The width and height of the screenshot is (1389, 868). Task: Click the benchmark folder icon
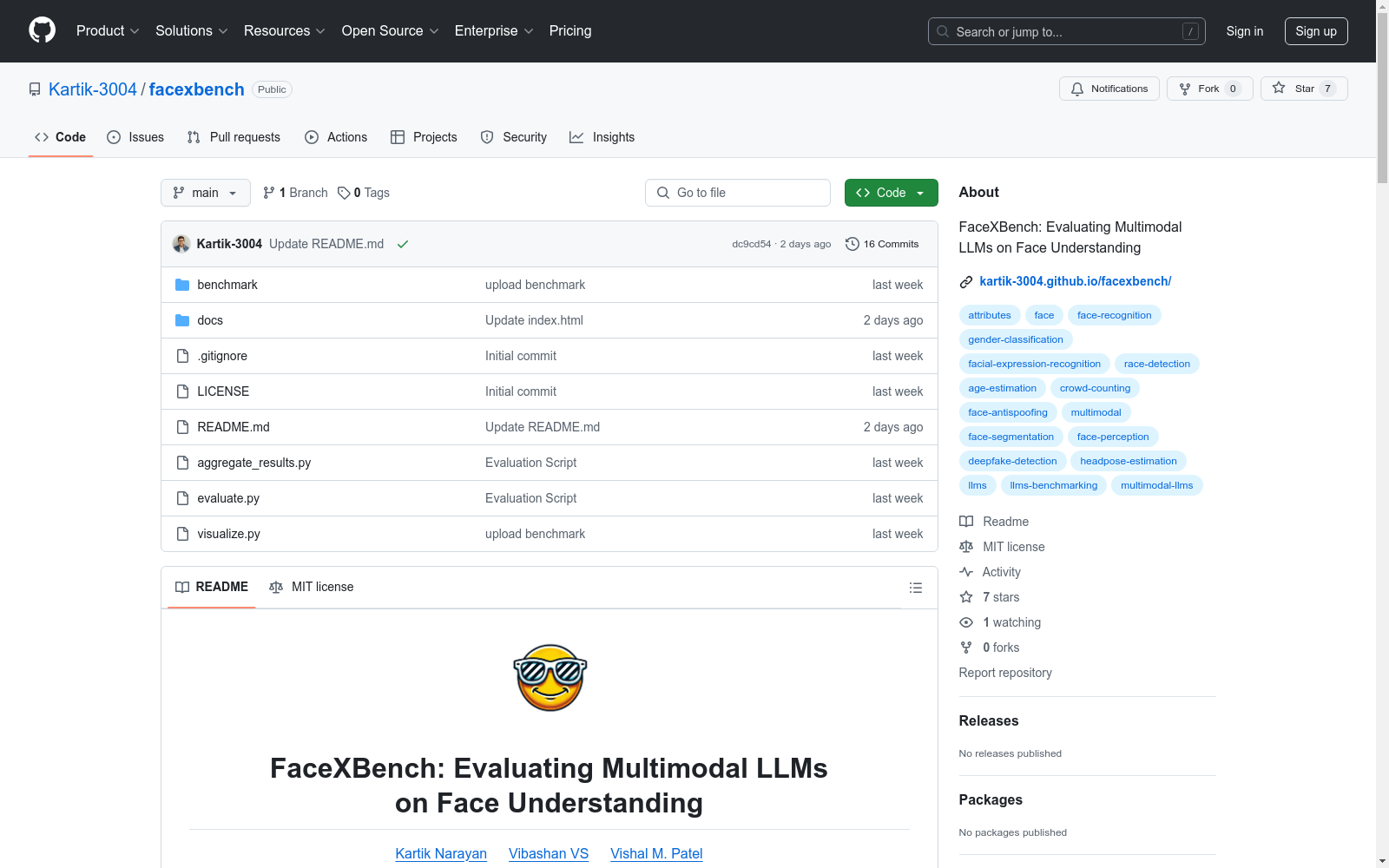(182, 285)
